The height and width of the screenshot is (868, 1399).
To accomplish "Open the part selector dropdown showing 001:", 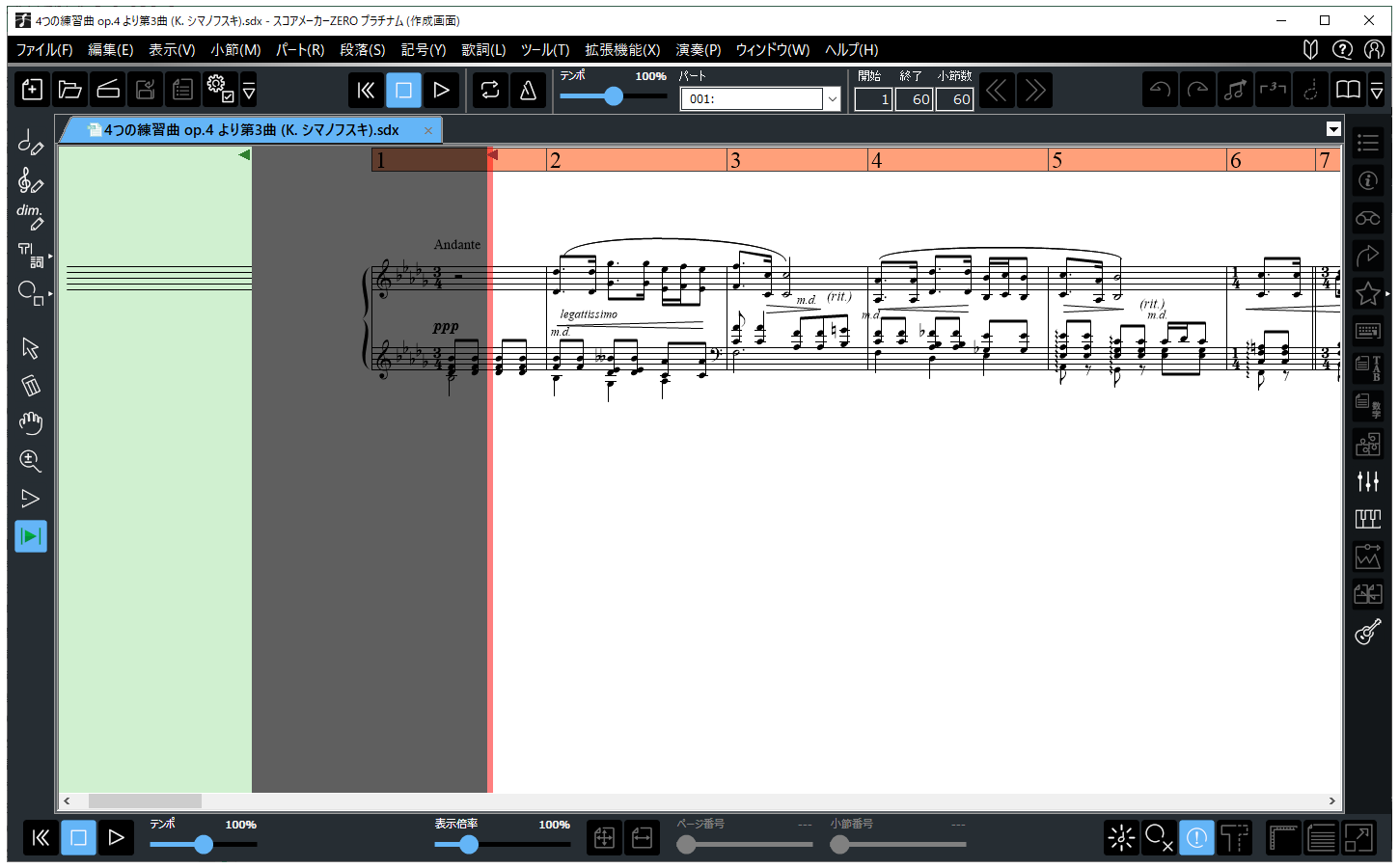I will (760, 98).
